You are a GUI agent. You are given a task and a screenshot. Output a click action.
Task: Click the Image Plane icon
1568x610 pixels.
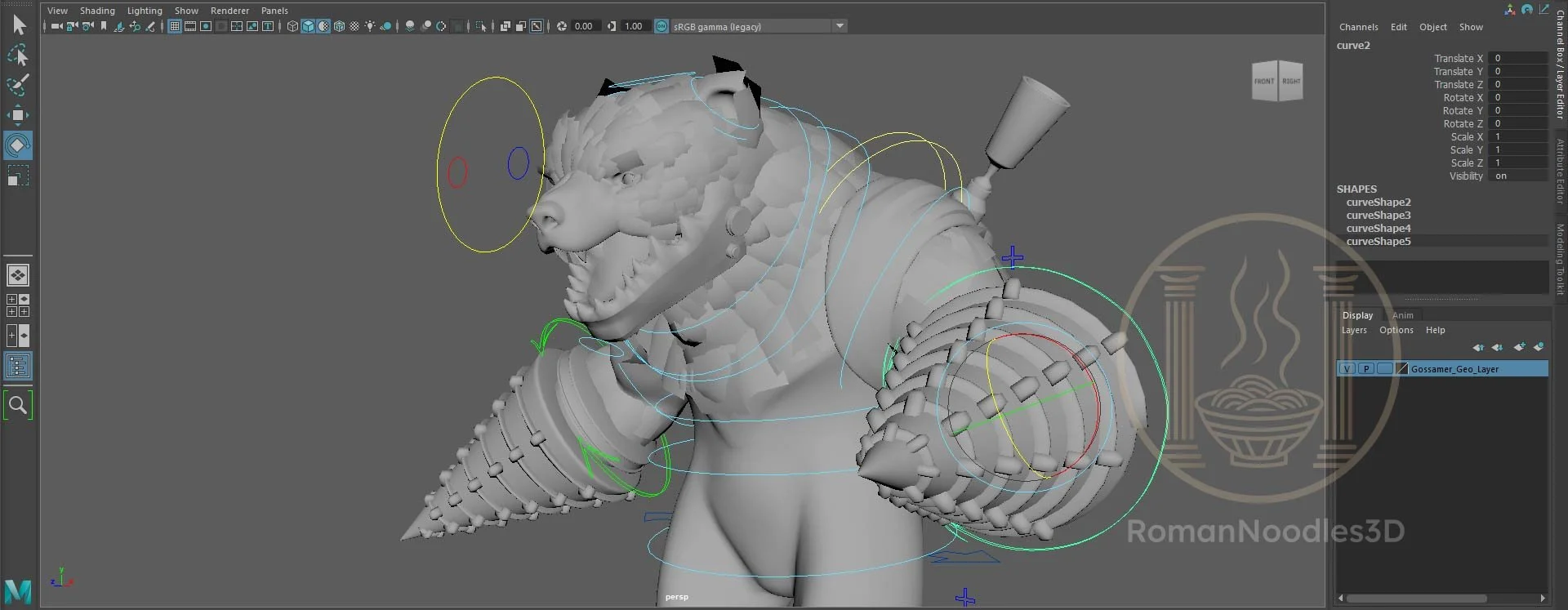tap(119, 26)
